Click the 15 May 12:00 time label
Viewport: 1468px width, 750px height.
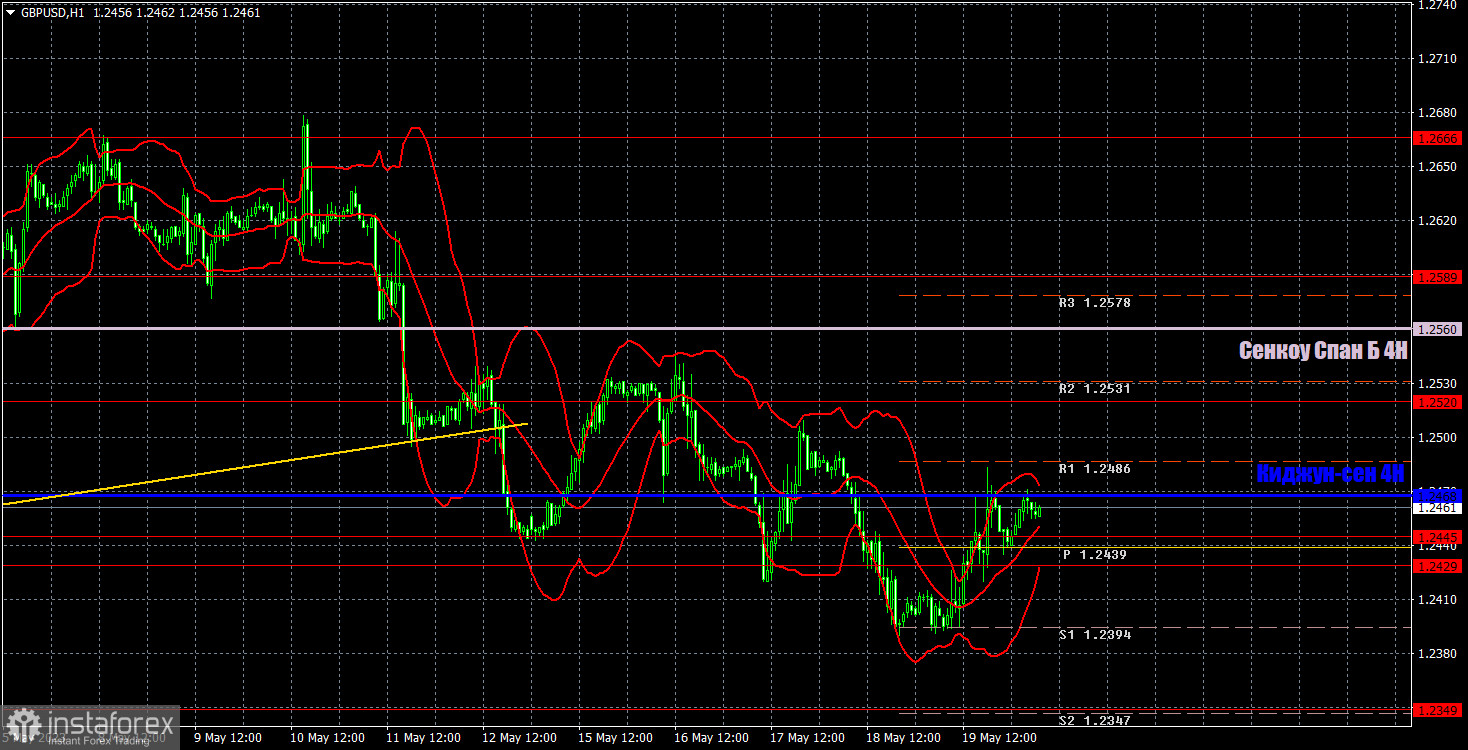(x=615, y=738)
